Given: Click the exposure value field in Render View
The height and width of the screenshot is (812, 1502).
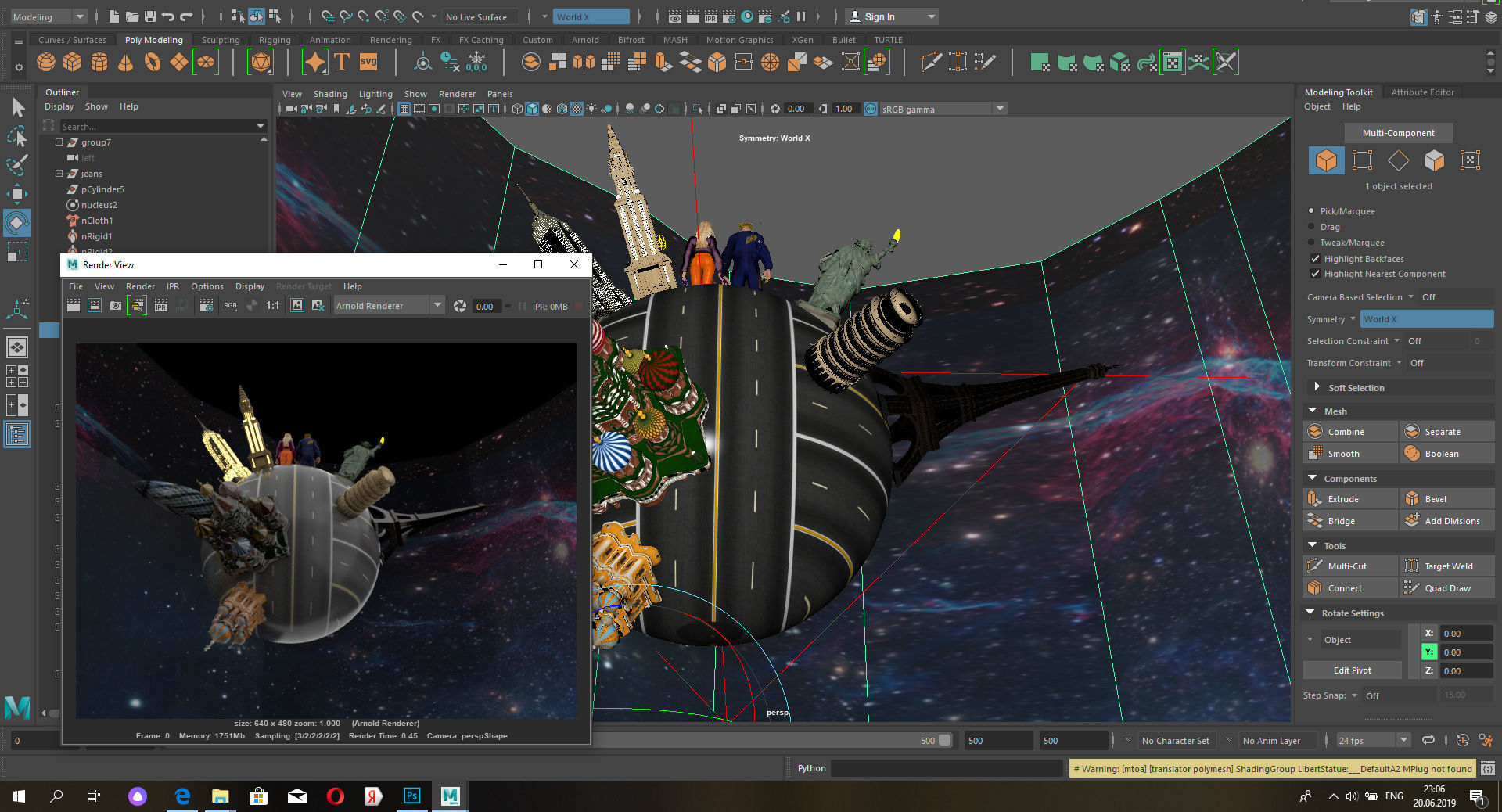Looking at the screenshot, I should 487,306.
